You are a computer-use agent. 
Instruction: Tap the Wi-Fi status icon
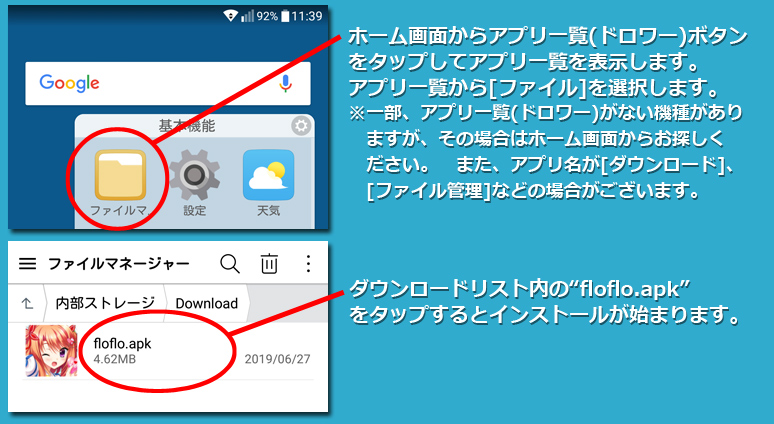pos(230,16)
